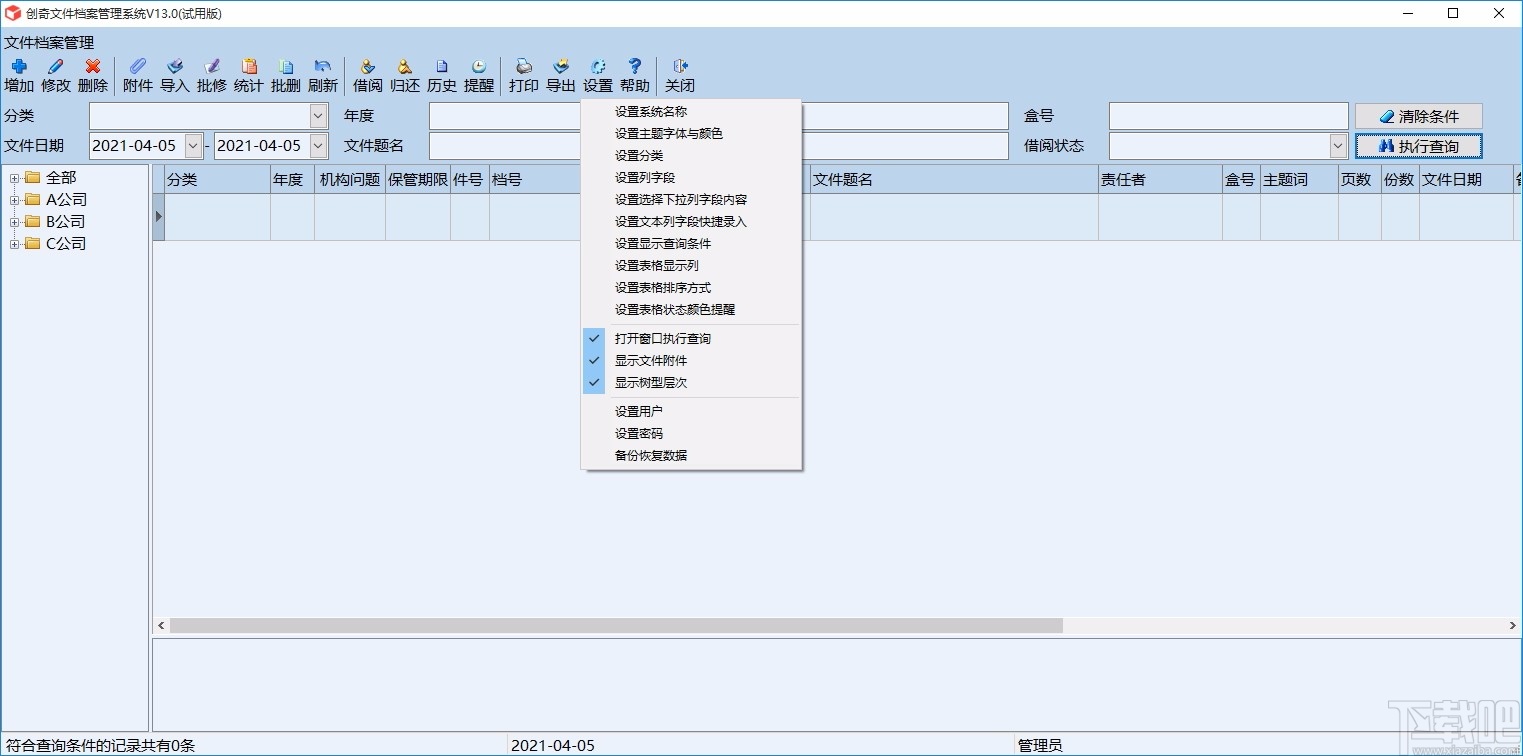Expand the C公司 tree node

15,244
